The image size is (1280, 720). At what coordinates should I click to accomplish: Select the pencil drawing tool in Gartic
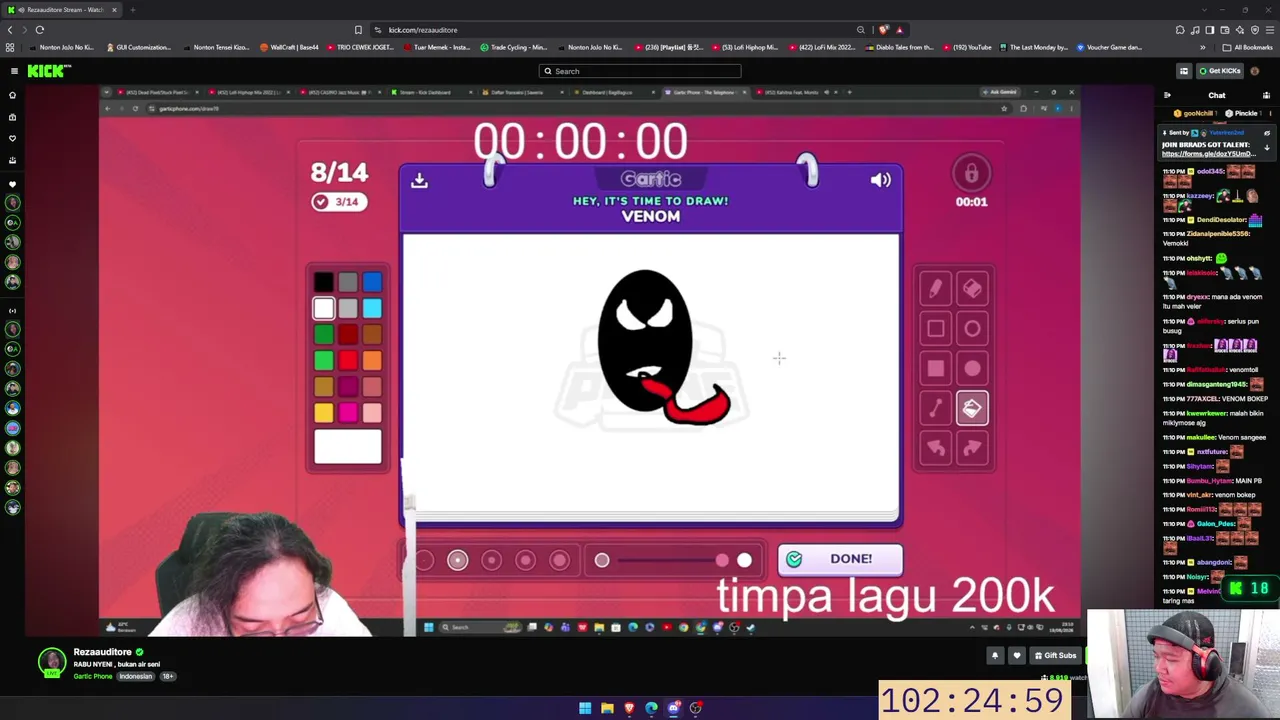coord(935,289)
